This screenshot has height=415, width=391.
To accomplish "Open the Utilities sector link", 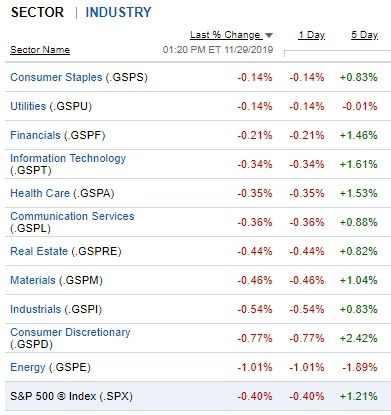I will pos(28,106).
